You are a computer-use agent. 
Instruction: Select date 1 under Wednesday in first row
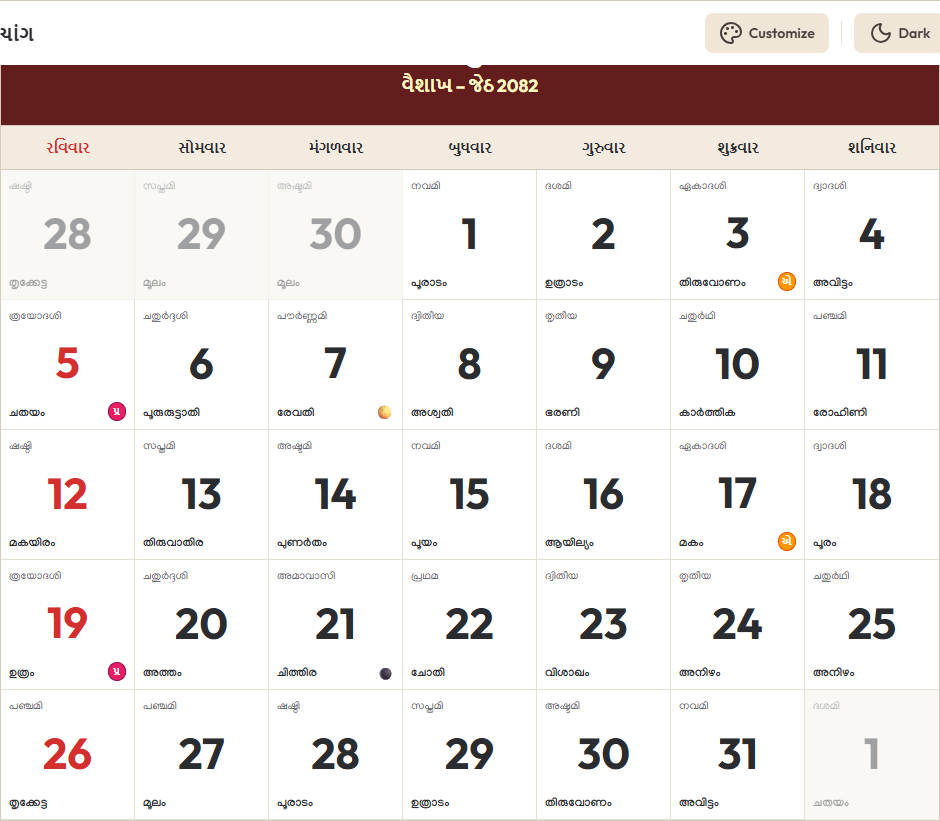point(469,234)
